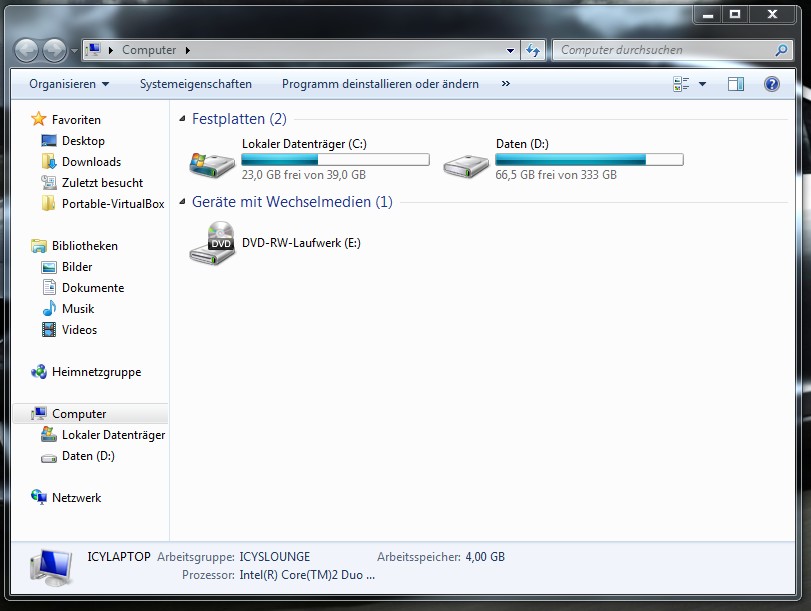This screenshot has height=611, width=811.
Task: Click sidebar Daten (D:) drive icon
Action: point(49,457)
